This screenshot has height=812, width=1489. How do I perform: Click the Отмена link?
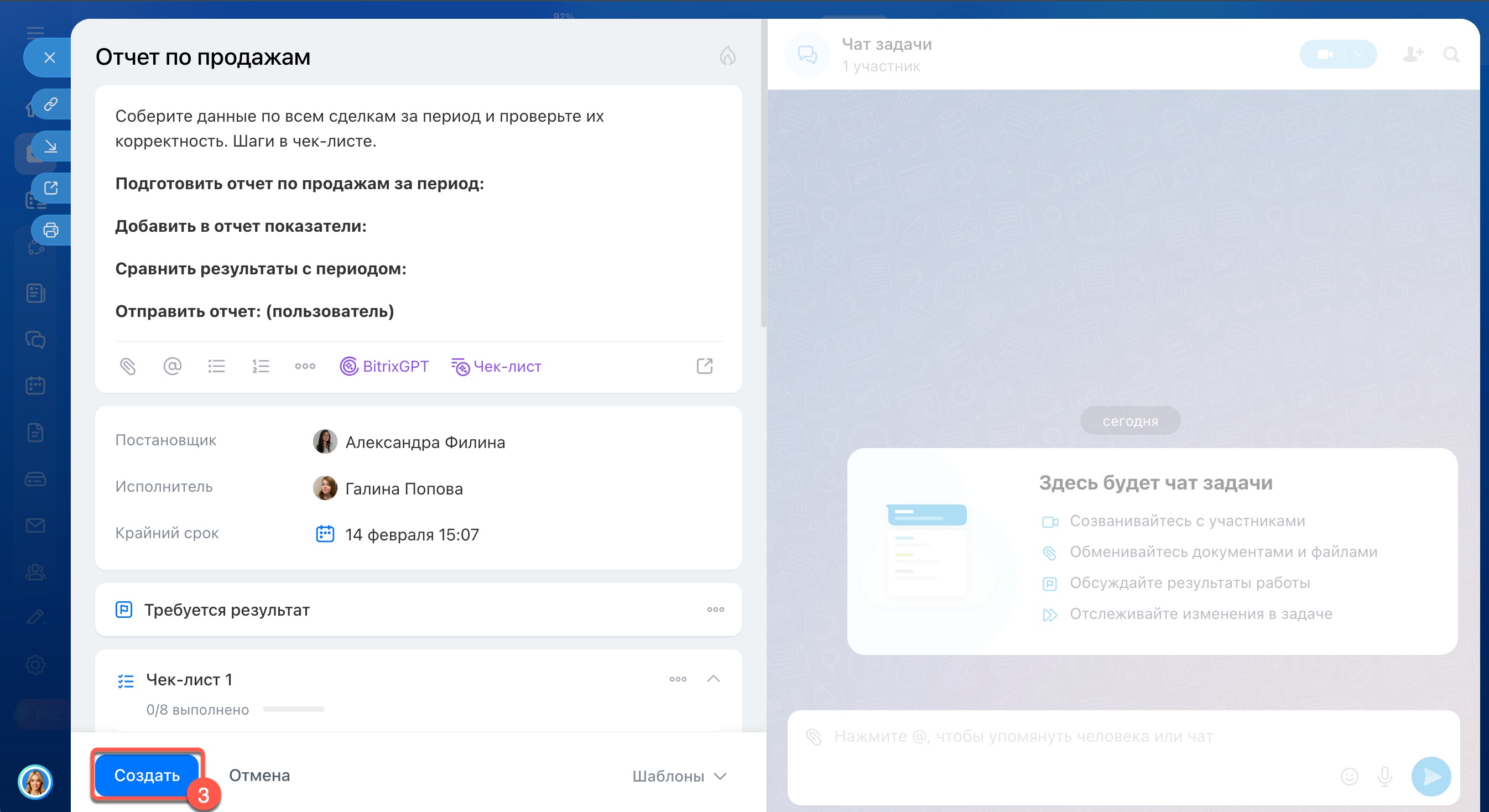click(x=259, y=775)
